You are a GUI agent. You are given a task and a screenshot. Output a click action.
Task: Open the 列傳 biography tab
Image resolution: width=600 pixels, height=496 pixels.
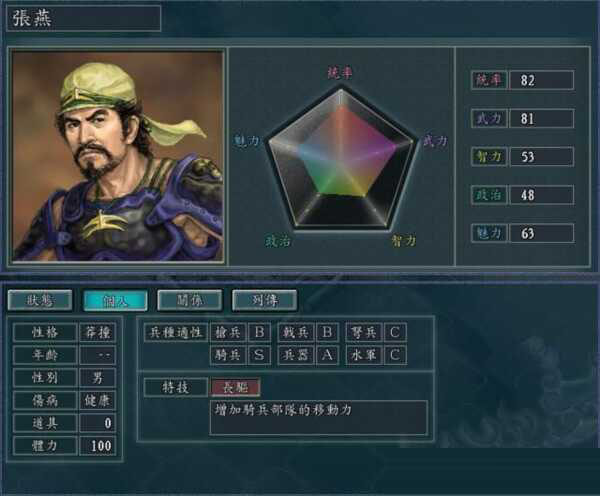point(264,300)
